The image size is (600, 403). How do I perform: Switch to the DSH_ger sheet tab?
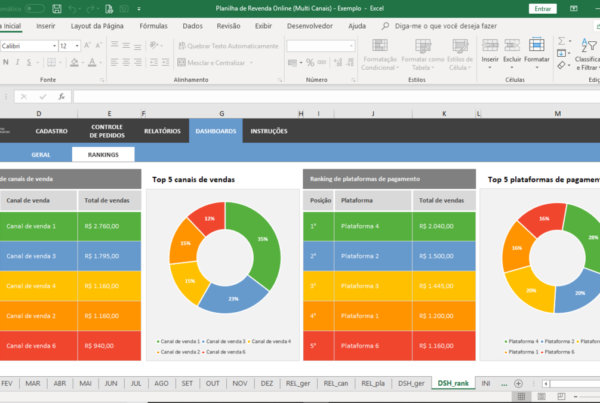pyautogui.click(x=411, y=383)
